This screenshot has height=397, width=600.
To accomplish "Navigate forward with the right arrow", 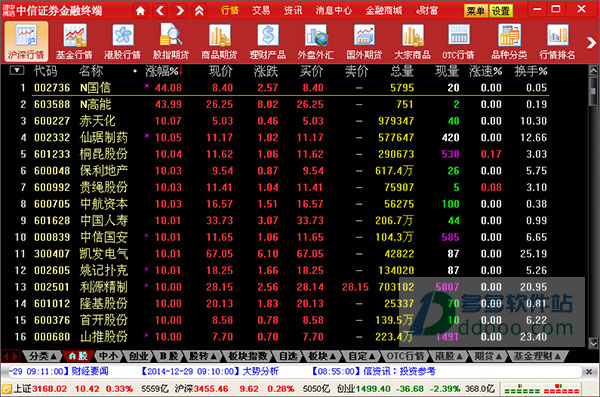I will tap(179, 10).
